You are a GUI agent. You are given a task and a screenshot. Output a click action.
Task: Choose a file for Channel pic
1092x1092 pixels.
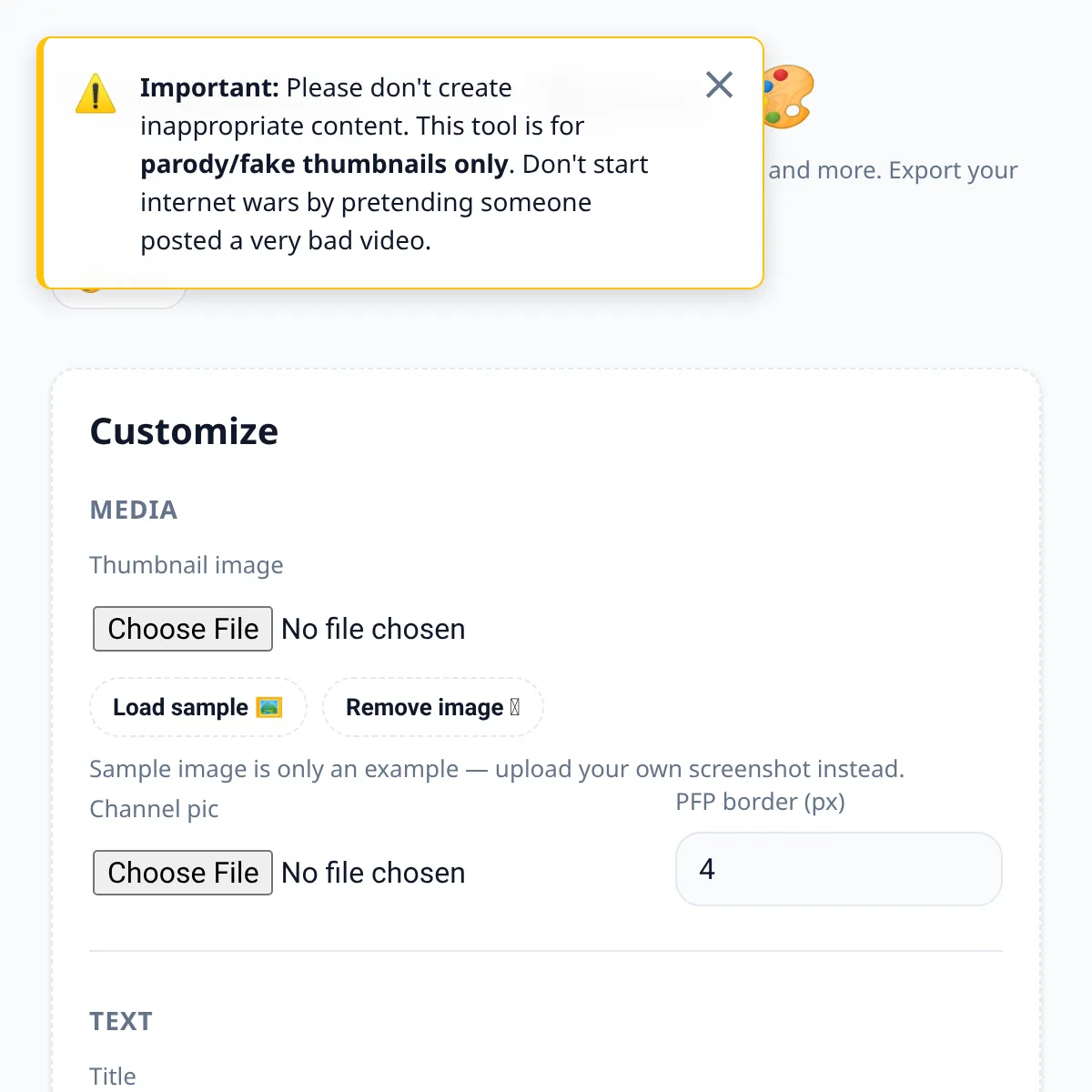click(183, 873)
